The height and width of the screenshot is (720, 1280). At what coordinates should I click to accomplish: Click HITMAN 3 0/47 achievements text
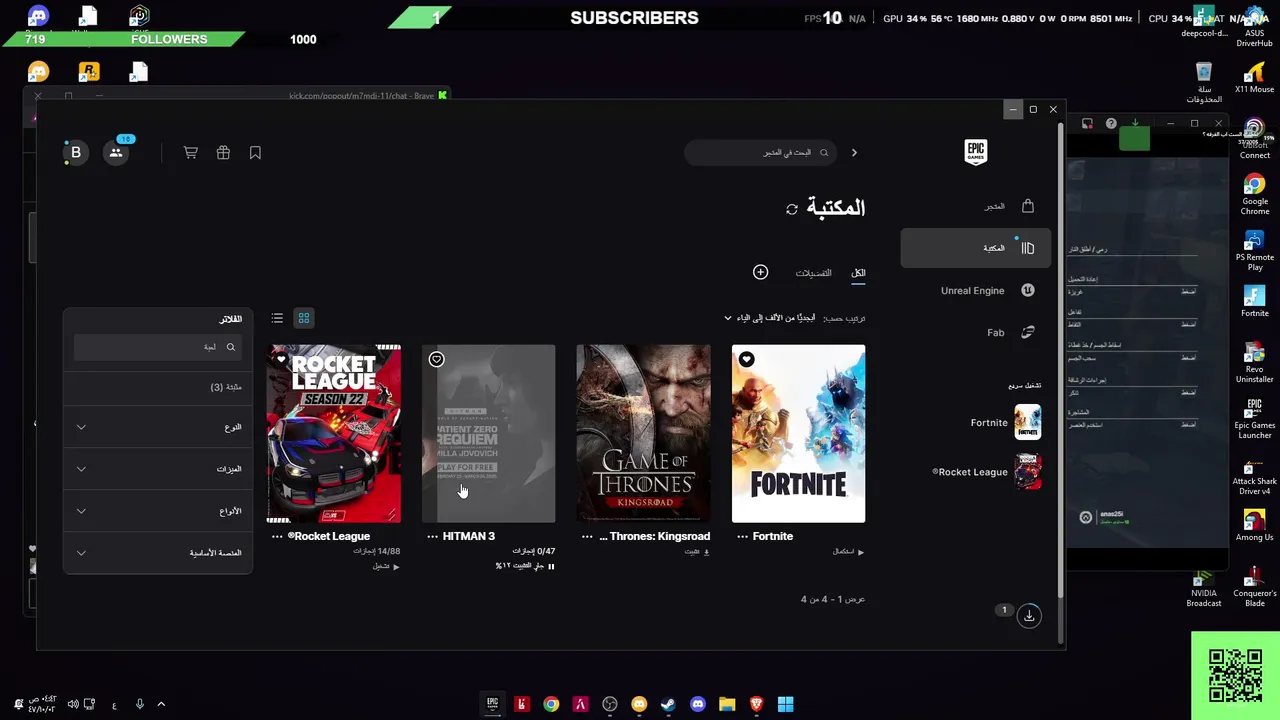[x=534, y=551]
